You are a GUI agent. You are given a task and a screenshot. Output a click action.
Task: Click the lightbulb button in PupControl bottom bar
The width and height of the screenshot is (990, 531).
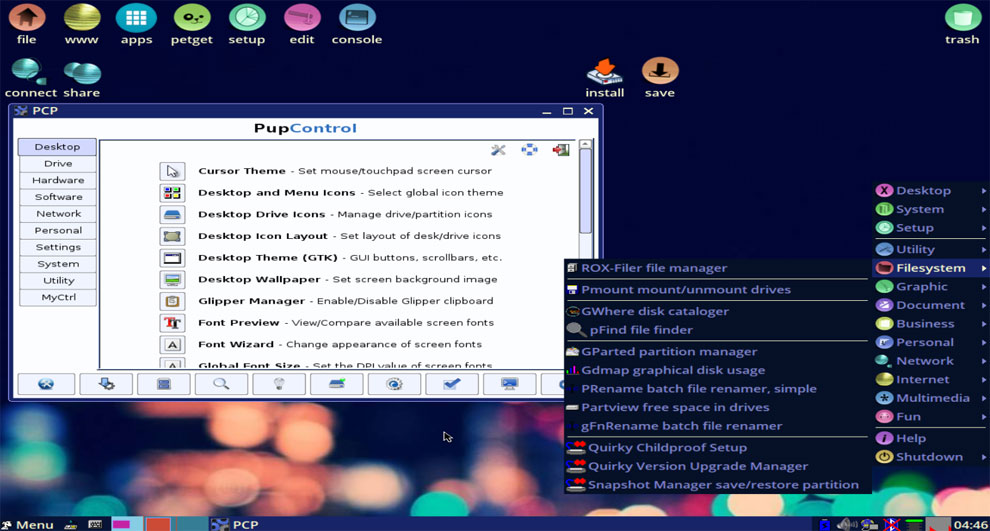coord(278,384)
